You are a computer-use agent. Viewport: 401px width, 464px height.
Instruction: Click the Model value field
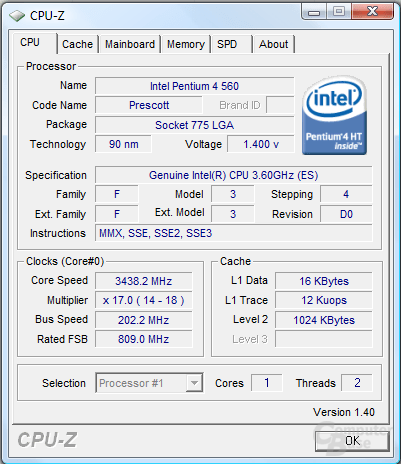[x=233, y=194]
